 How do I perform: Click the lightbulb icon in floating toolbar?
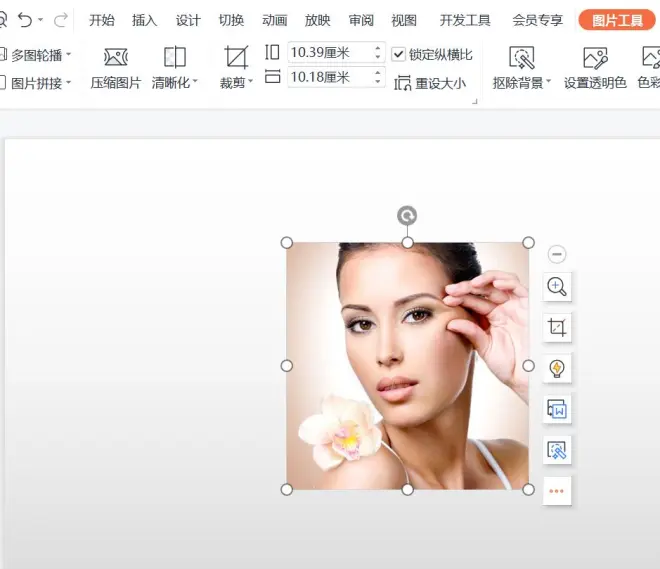pyautogui.click(x=557, y=368)
